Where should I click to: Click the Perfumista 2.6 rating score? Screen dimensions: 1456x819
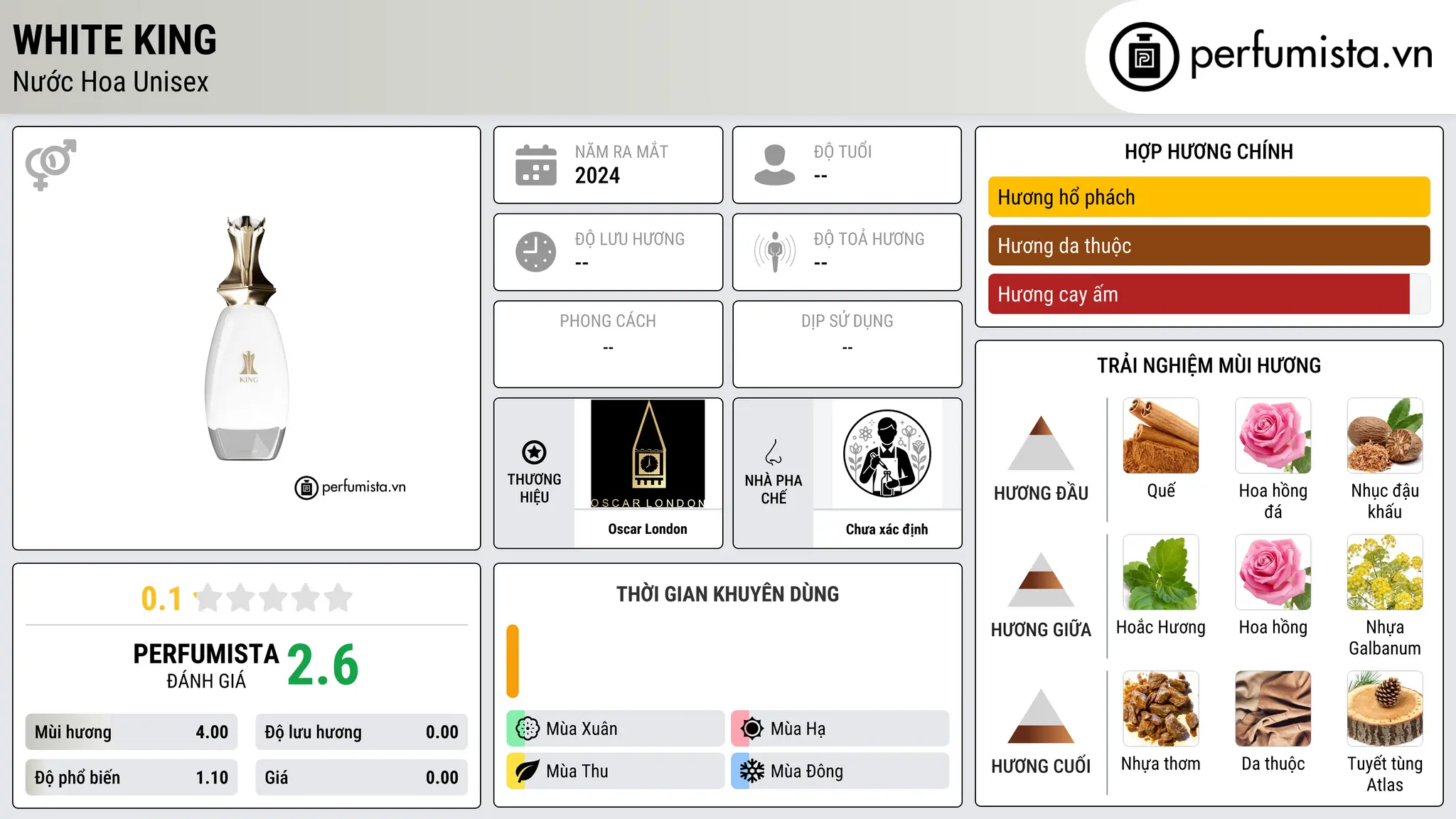click(x=323, y=665)
